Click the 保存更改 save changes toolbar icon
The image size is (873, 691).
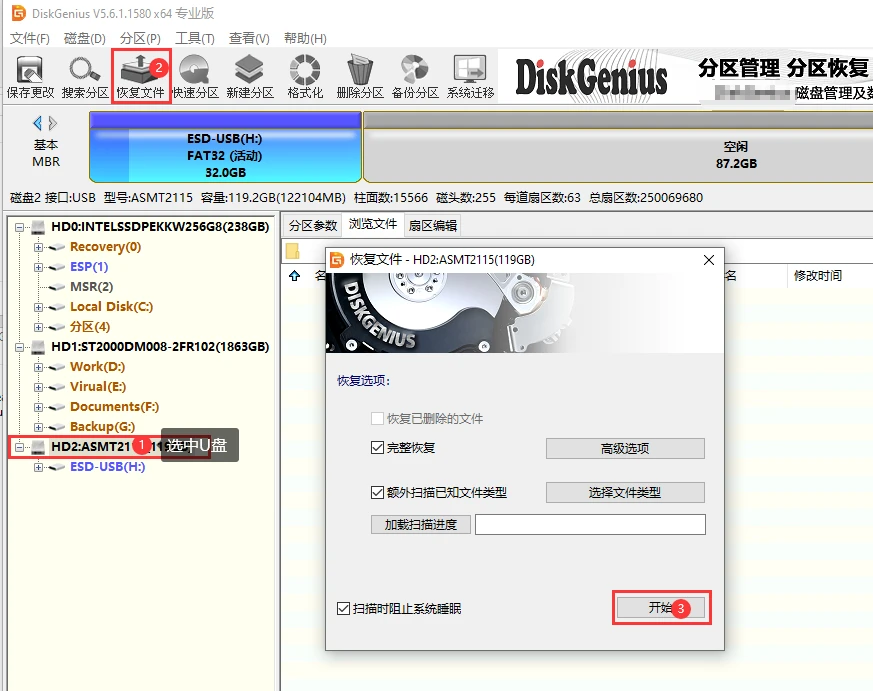pyautogui.click(x=30, y=76)
